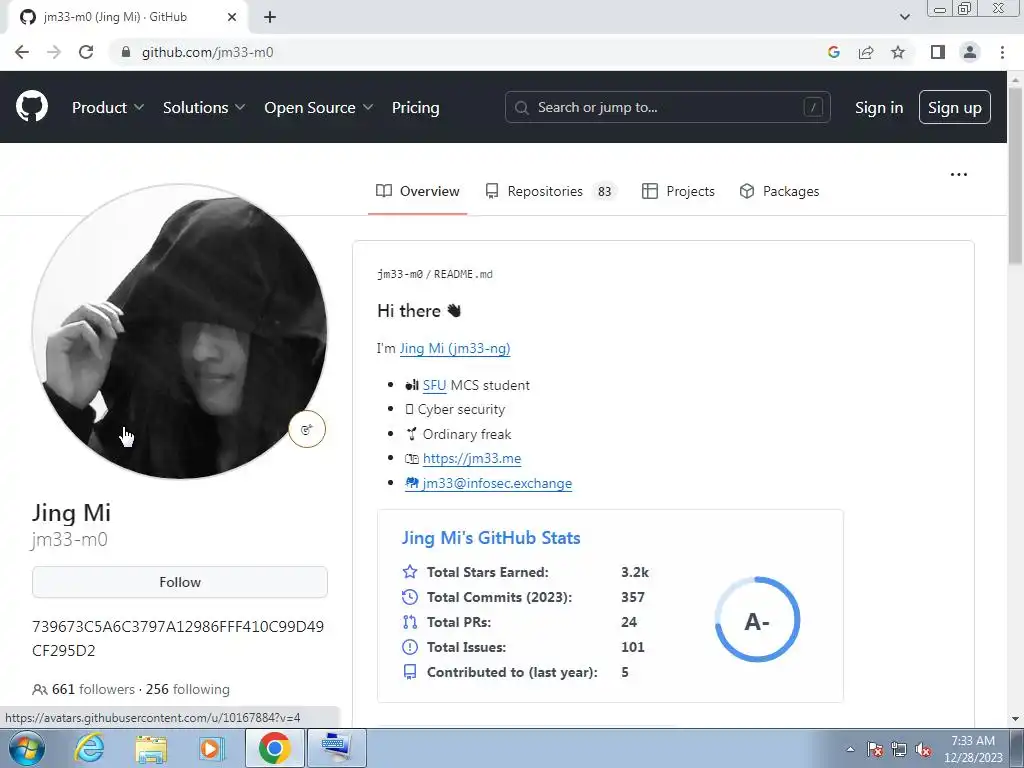Click the forward navigation arrow

[54, 52]
